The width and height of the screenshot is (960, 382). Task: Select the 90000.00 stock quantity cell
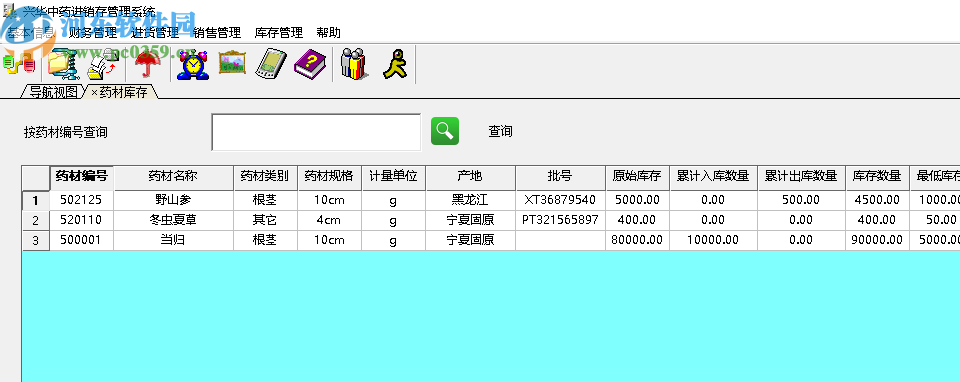point(877,241)
